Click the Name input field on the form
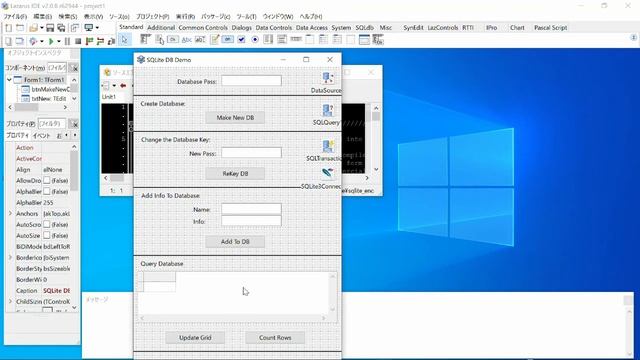The width and height of the screenshot is (640, 360). 251,209
